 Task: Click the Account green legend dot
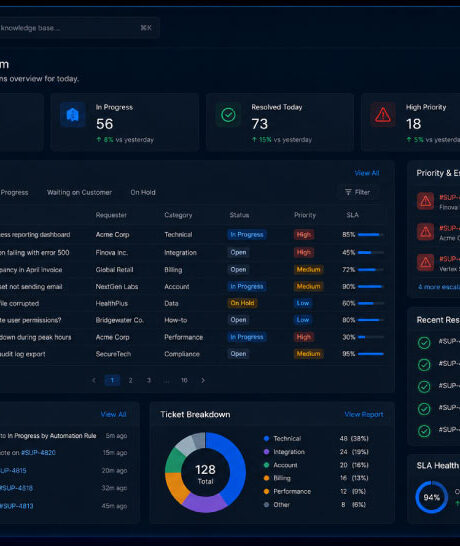coord(266,465)
